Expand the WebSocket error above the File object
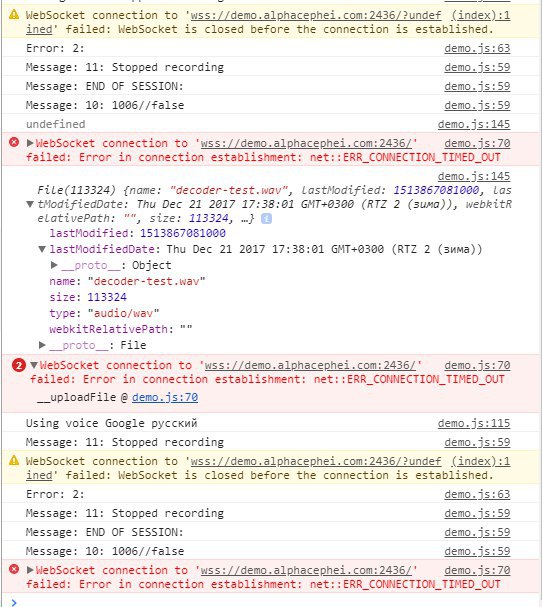542x607 pixels. pos(30,143)
